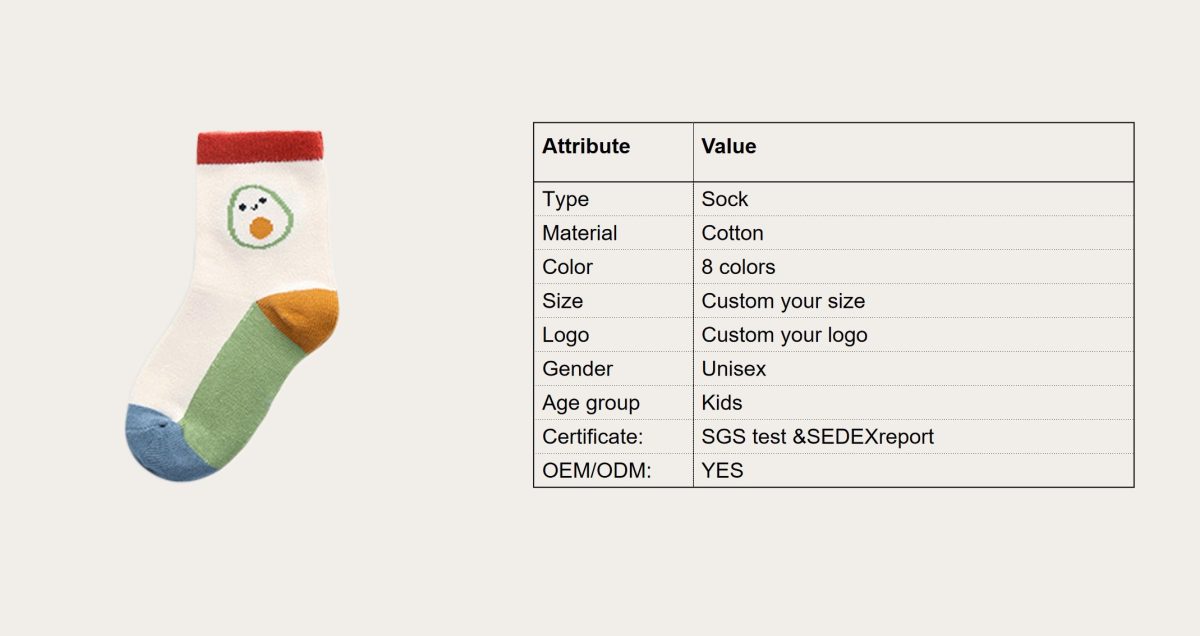Select the "Custom your logo" value
Image resolution: width=1200 pixels, height=636 pixels.
[x=784, y=335]
